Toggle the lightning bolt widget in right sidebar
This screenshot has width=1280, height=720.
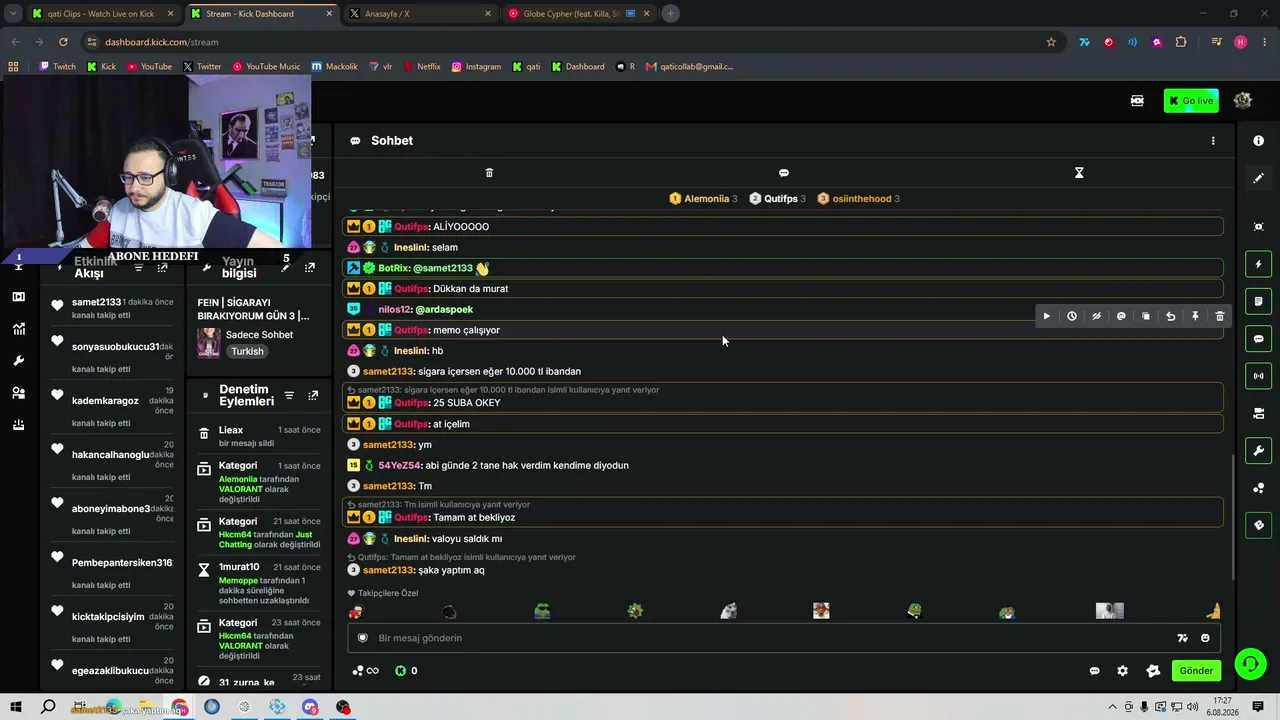1258,264
